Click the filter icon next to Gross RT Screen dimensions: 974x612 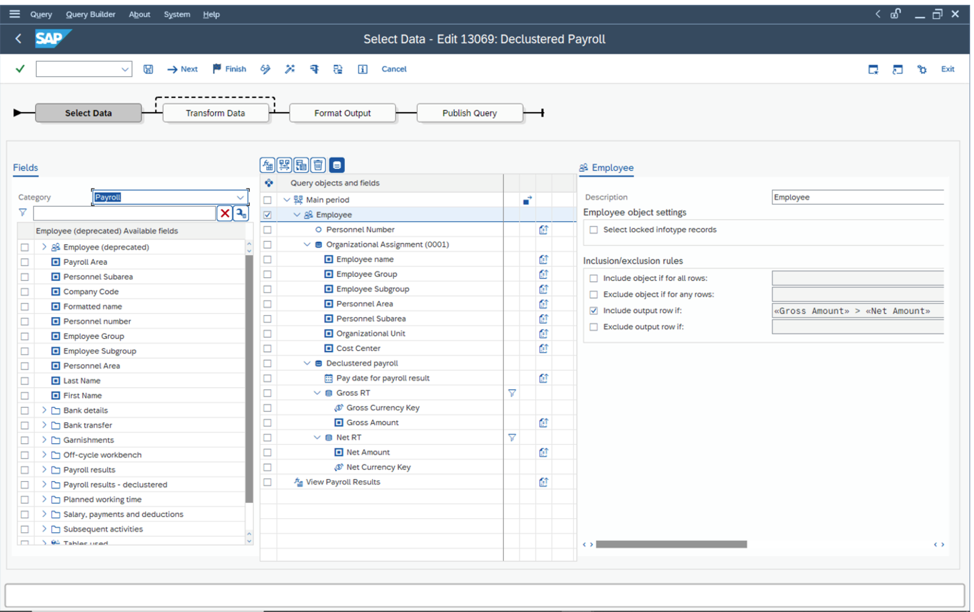512,393
